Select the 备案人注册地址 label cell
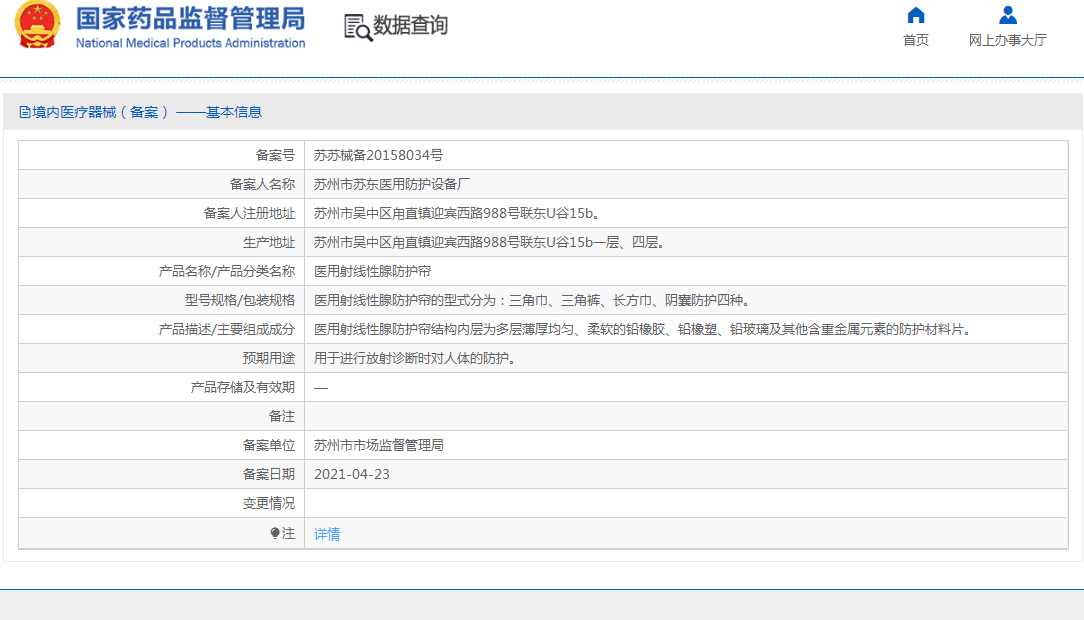The image size is (1084, 620). point(162,214)
